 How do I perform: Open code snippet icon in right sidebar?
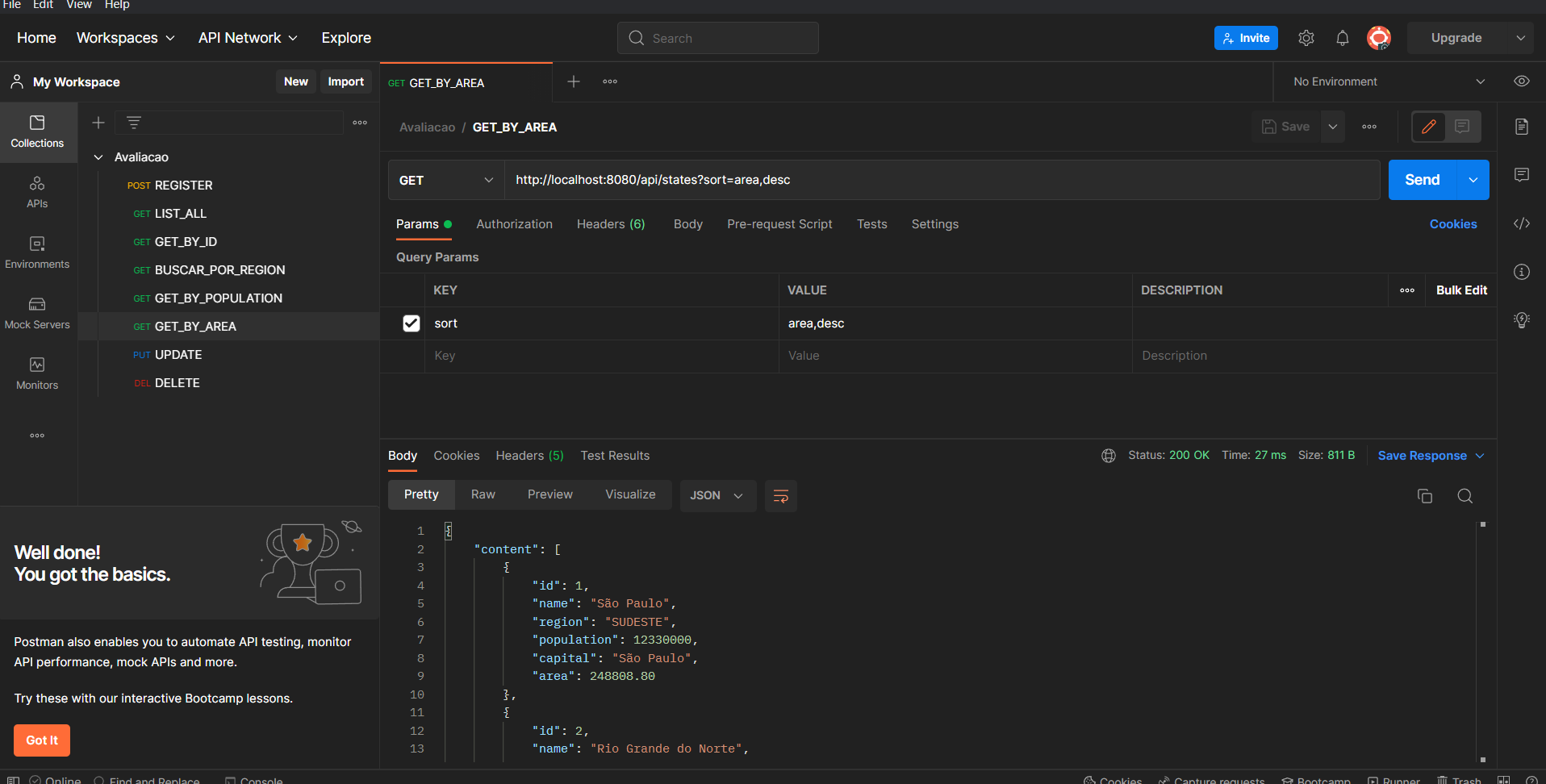1522,223
